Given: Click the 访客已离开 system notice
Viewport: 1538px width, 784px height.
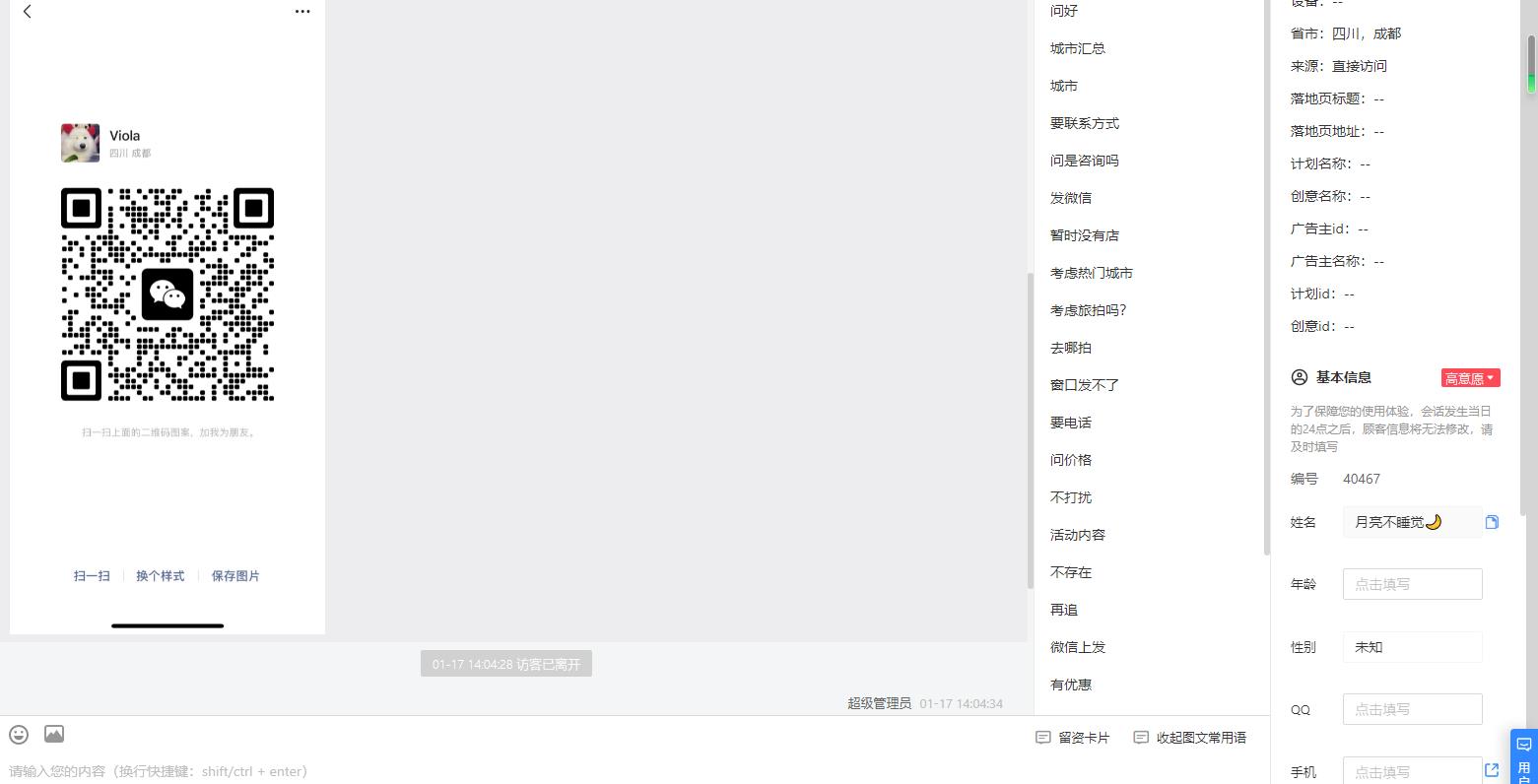Looking at the screenshot, I should coord(506,664).
